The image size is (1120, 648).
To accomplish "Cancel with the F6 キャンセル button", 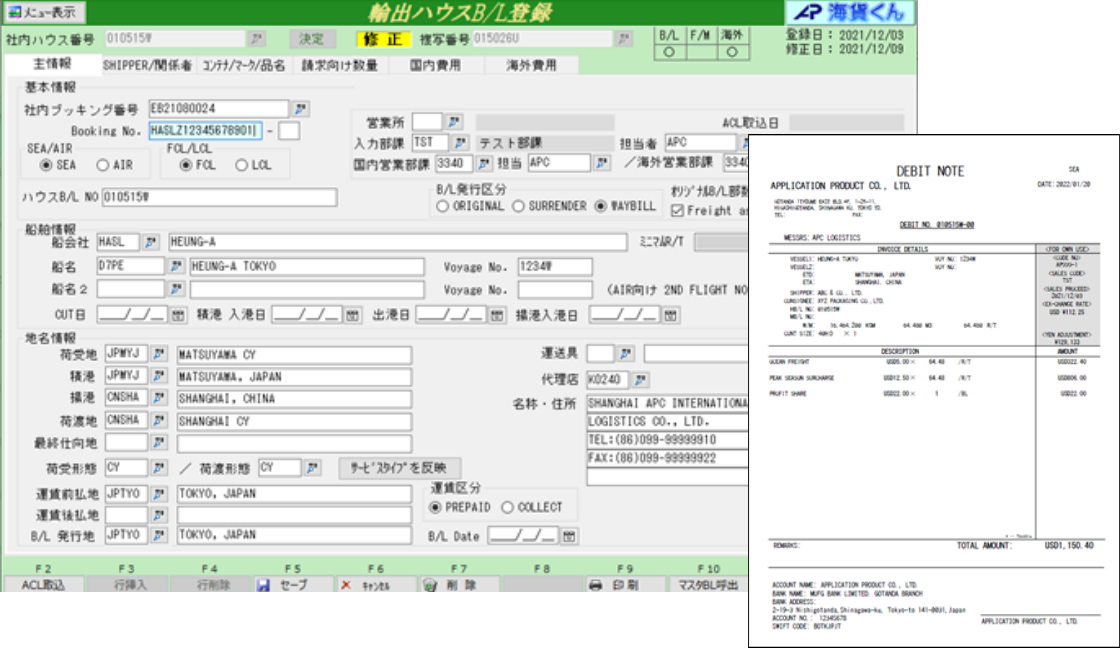I will coord(376,584).
